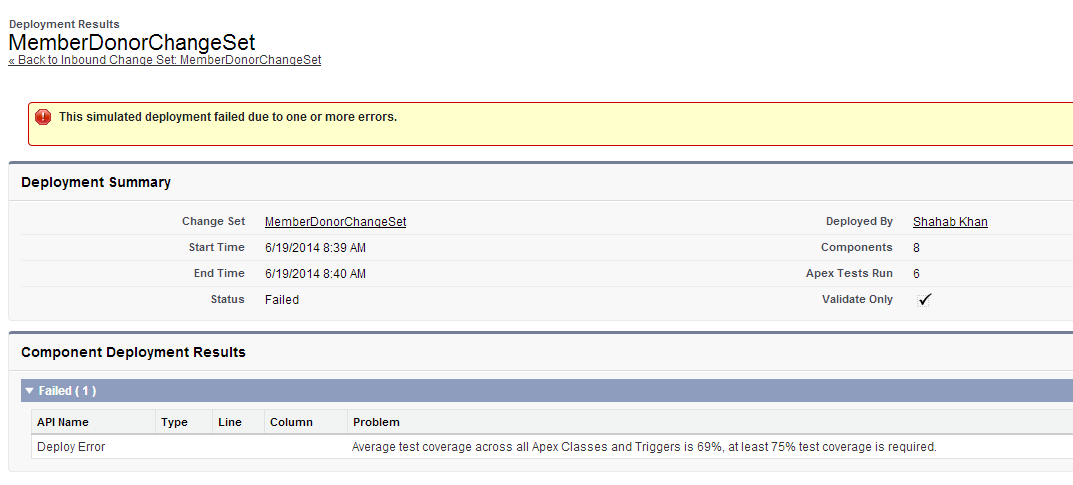Image resolution: width=1073 pixels, height=485 pixels.
Task: Click the Failed status value
Action: pos(282,299)
